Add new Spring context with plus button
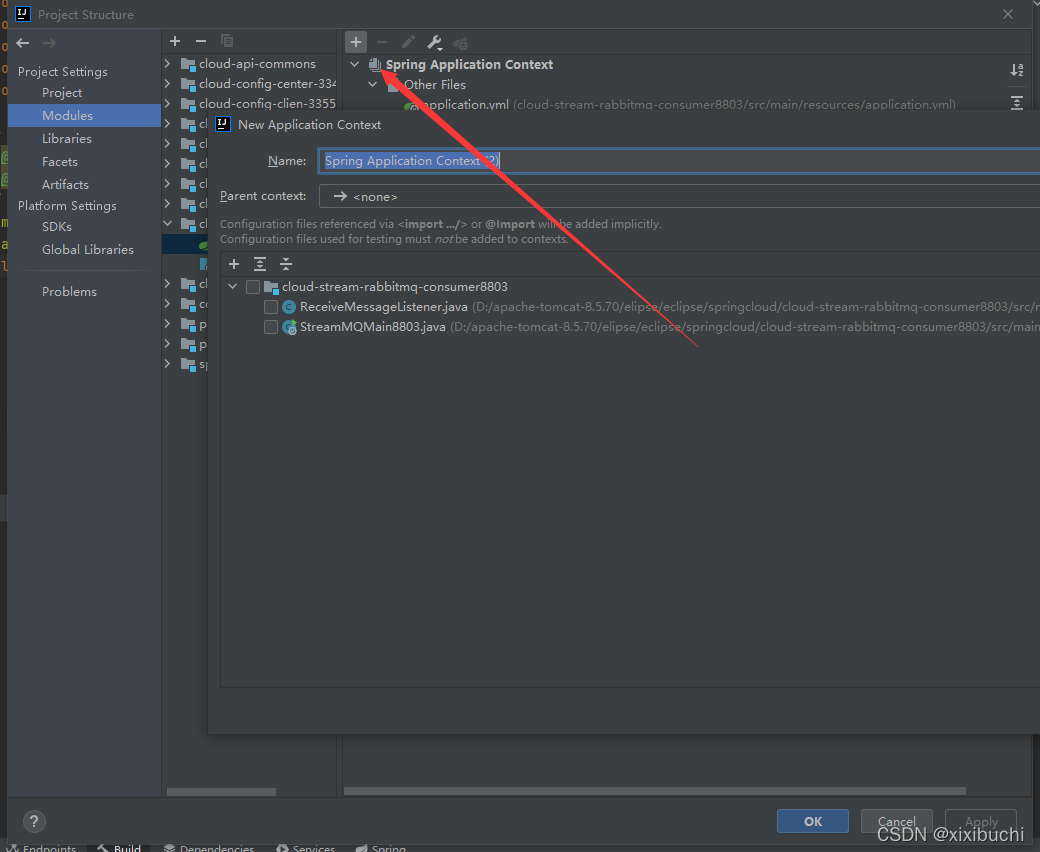This screenshot has height=852, width=1040. pyautogui.click(x=356, y=42)
